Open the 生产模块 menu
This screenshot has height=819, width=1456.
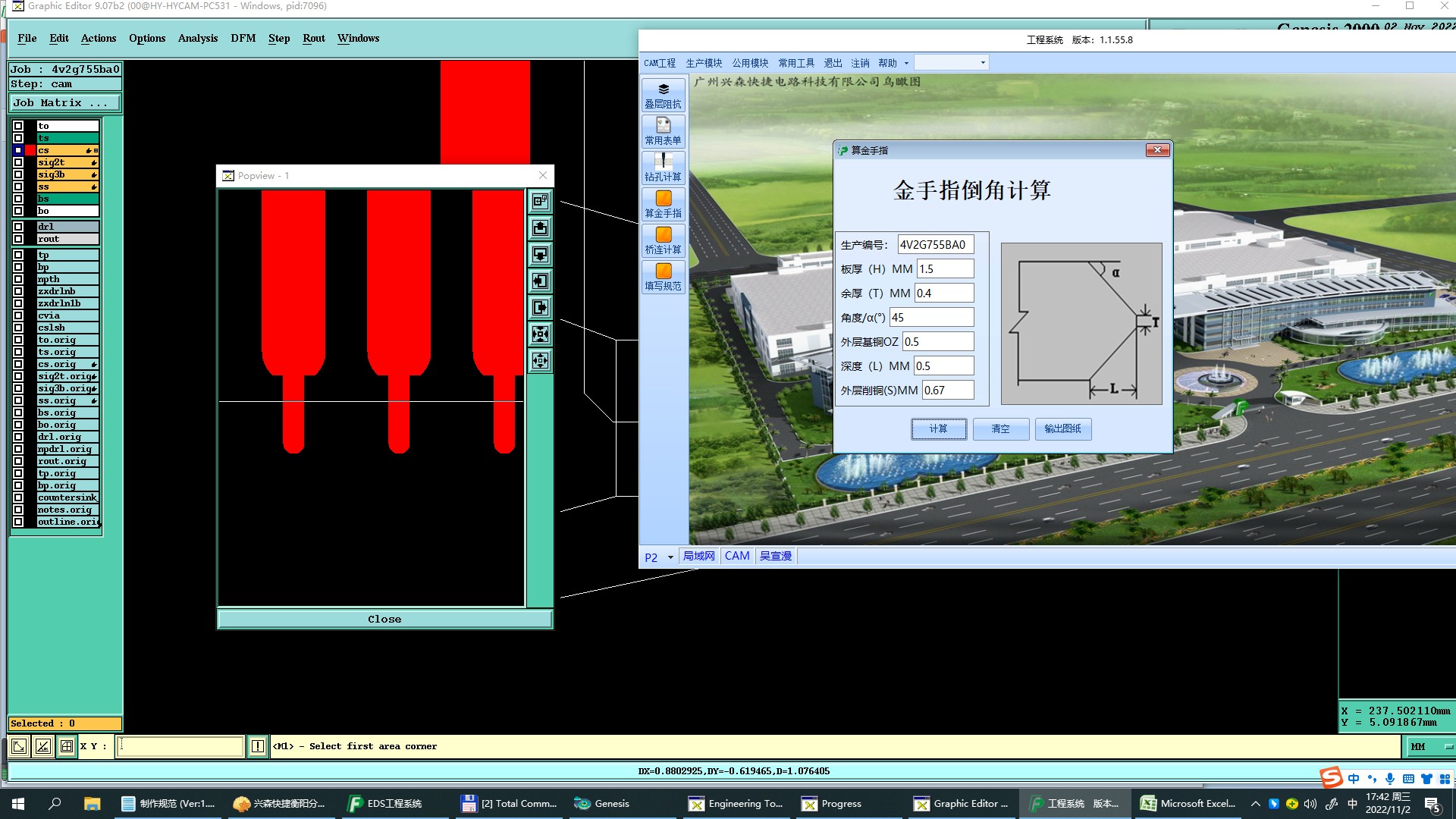pyautogui.click(x=704, y=63)
